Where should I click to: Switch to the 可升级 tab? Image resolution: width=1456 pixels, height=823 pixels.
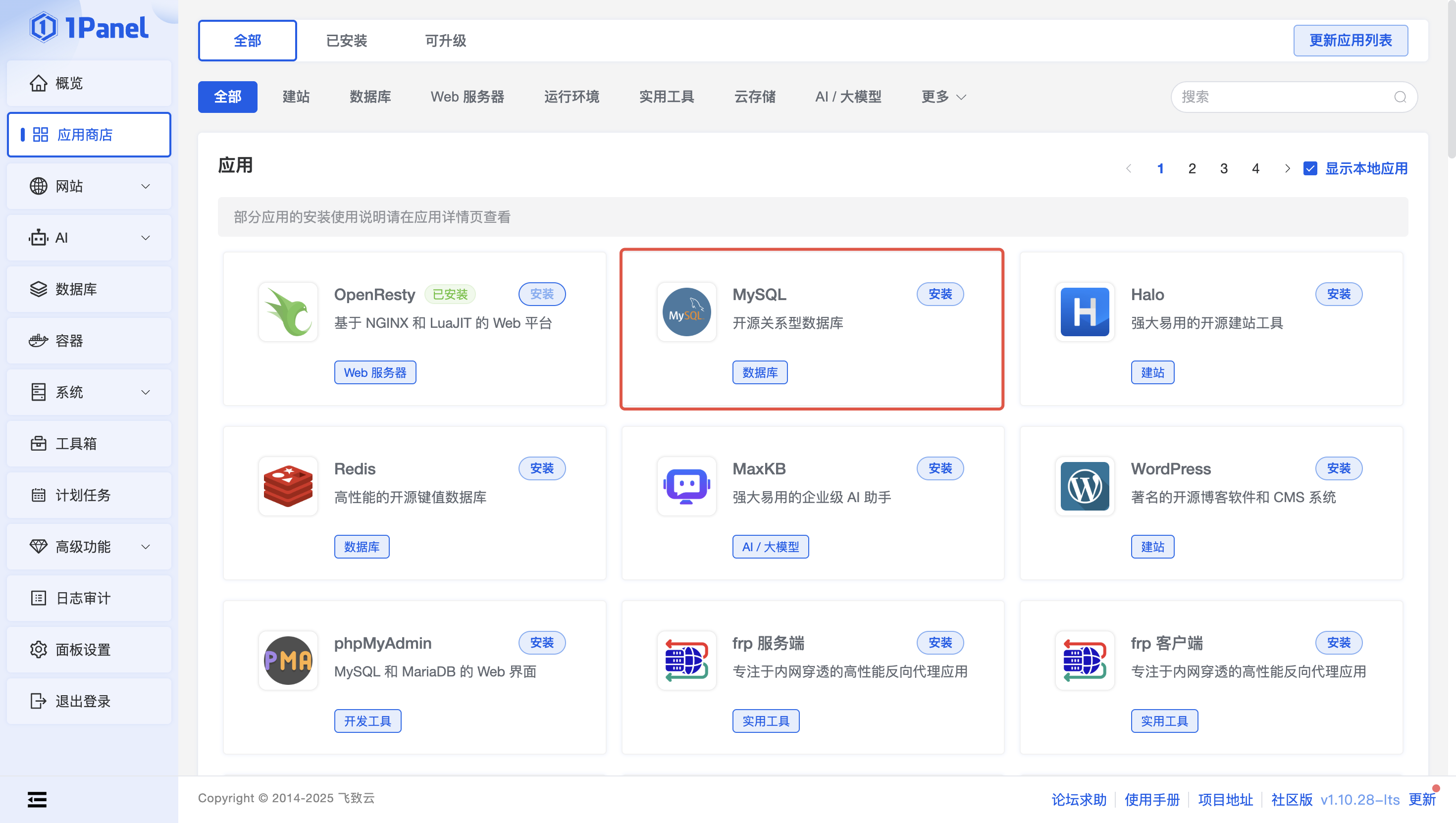click(445, 41)
